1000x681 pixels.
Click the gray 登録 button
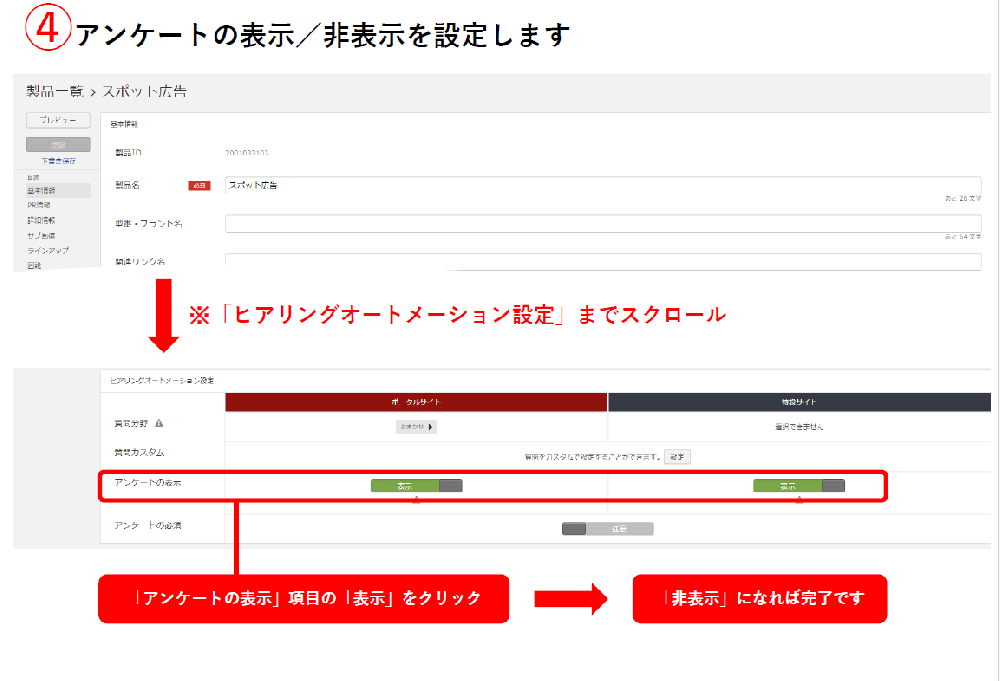pos(58,146)
